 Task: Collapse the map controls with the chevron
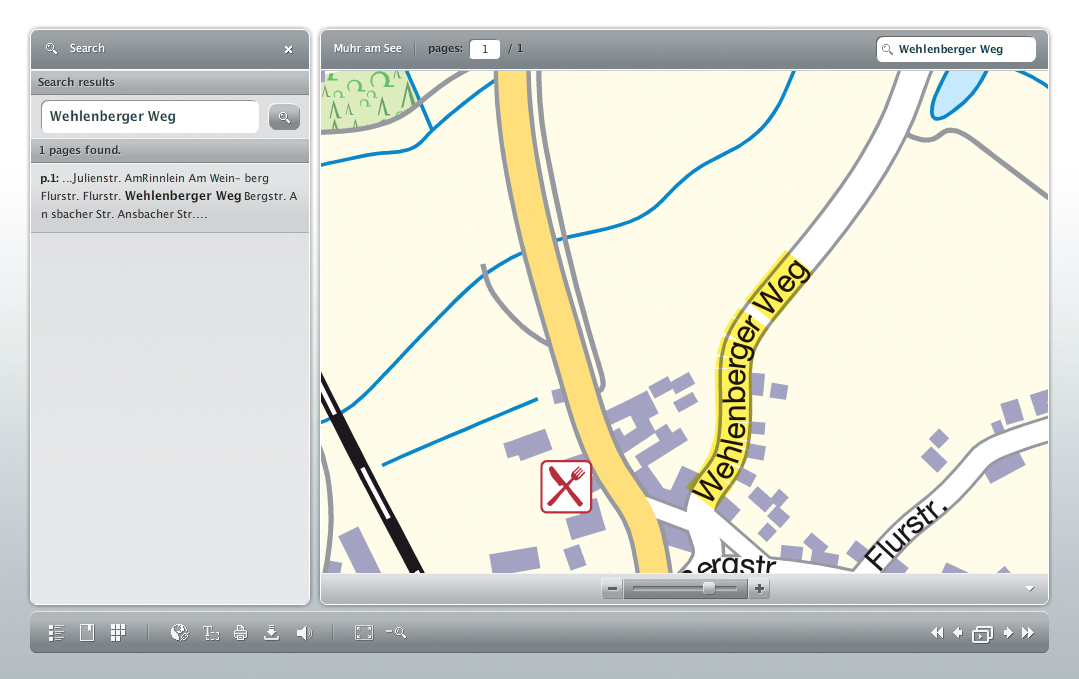(x=1028, y=588)
